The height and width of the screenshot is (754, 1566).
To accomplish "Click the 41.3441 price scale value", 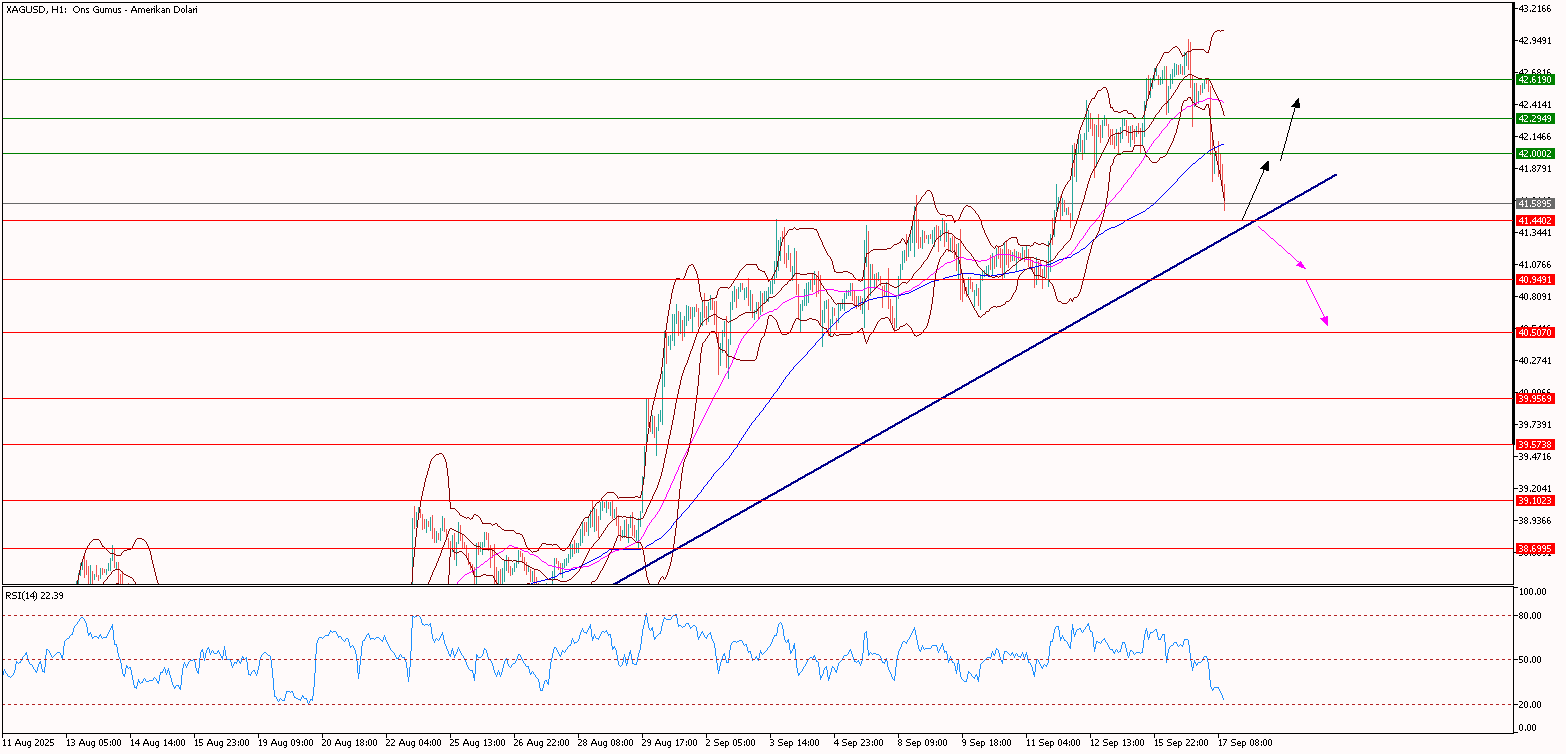I will [1535, 232].
